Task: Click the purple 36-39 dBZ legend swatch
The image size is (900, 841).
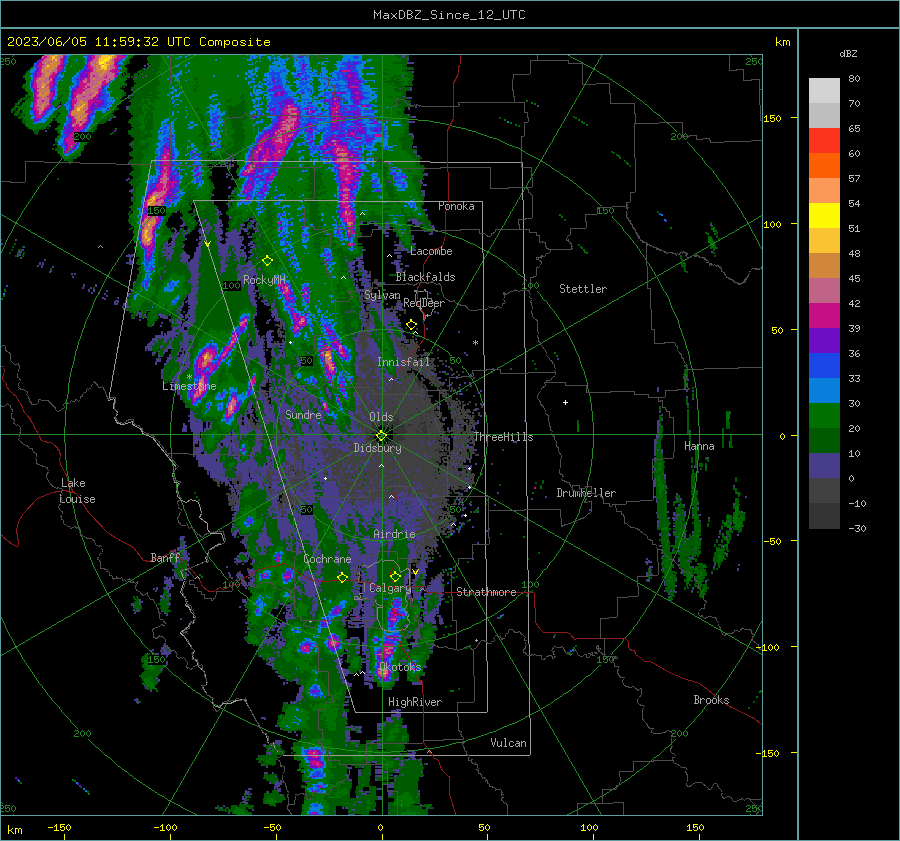Action: tap(824, 341)
